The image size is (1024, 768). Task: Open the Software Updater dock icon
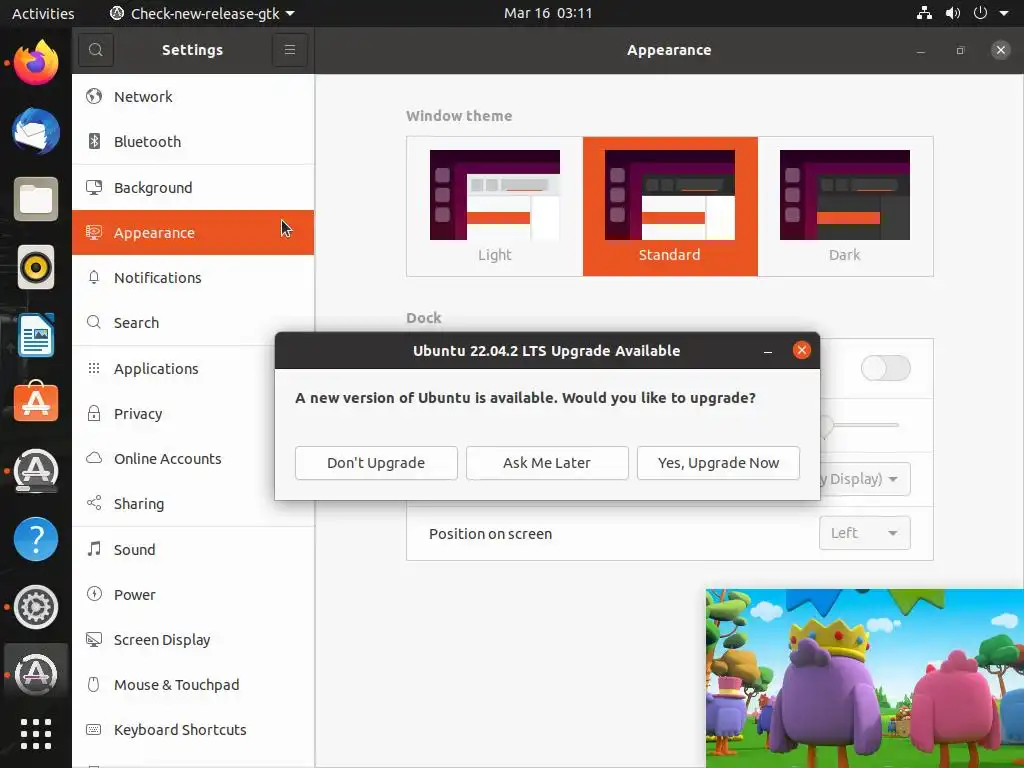point(36,471)
